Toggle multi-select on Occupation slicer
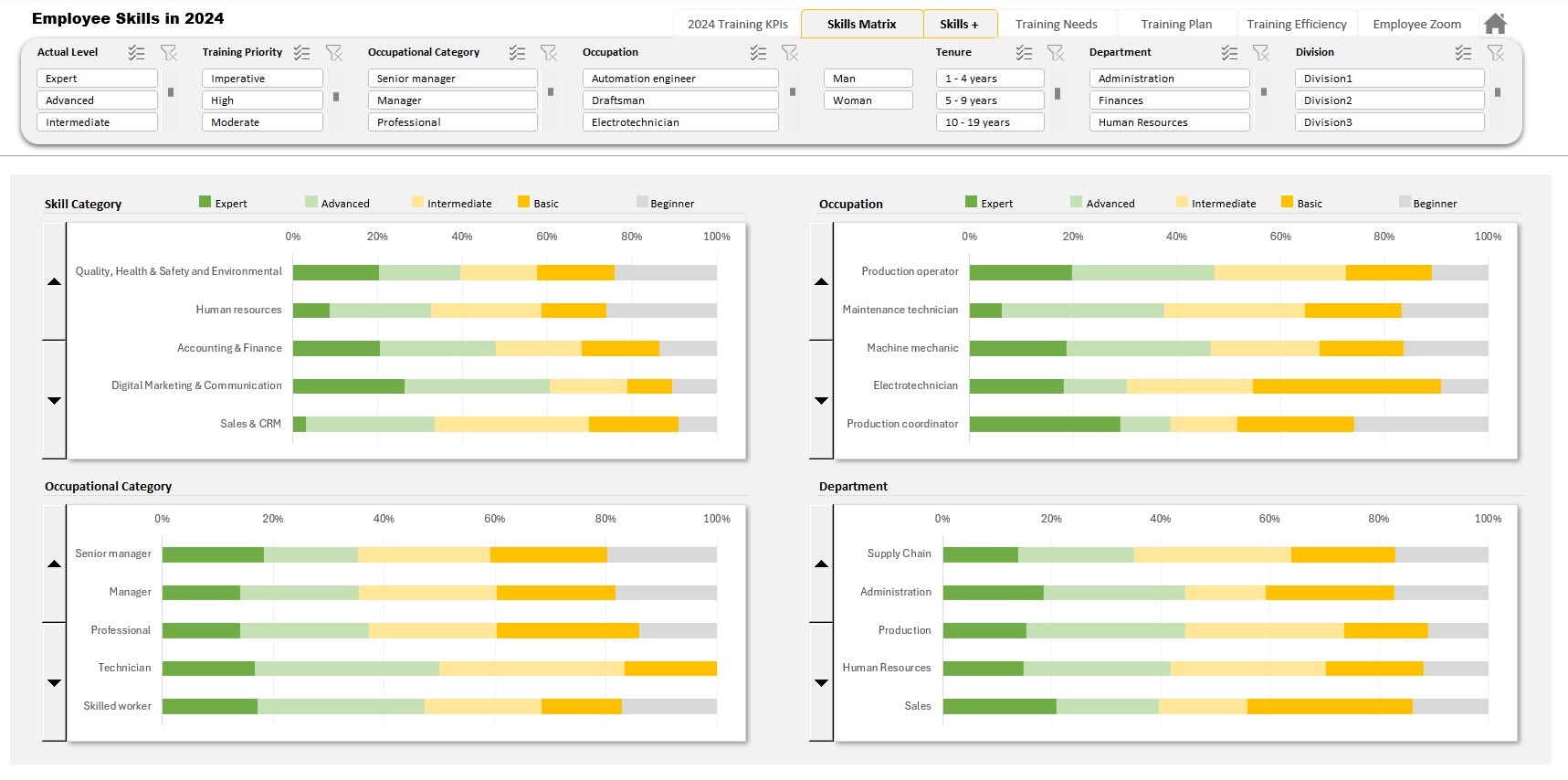Screen dimensions: 1568x780 pos(759,53)
